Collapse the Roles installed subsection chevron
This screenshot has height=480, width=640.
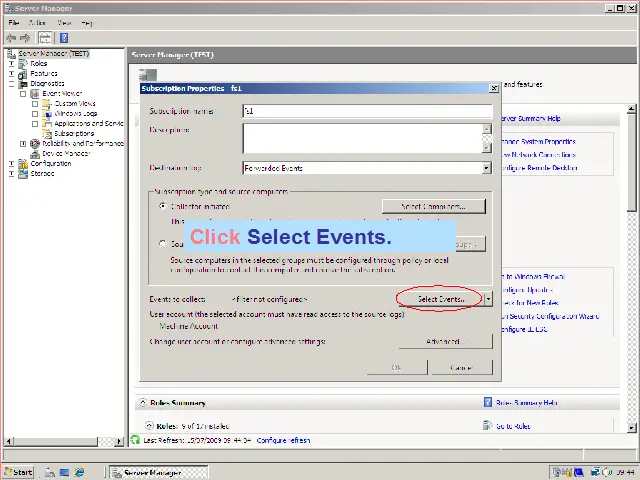coord(149,426)
